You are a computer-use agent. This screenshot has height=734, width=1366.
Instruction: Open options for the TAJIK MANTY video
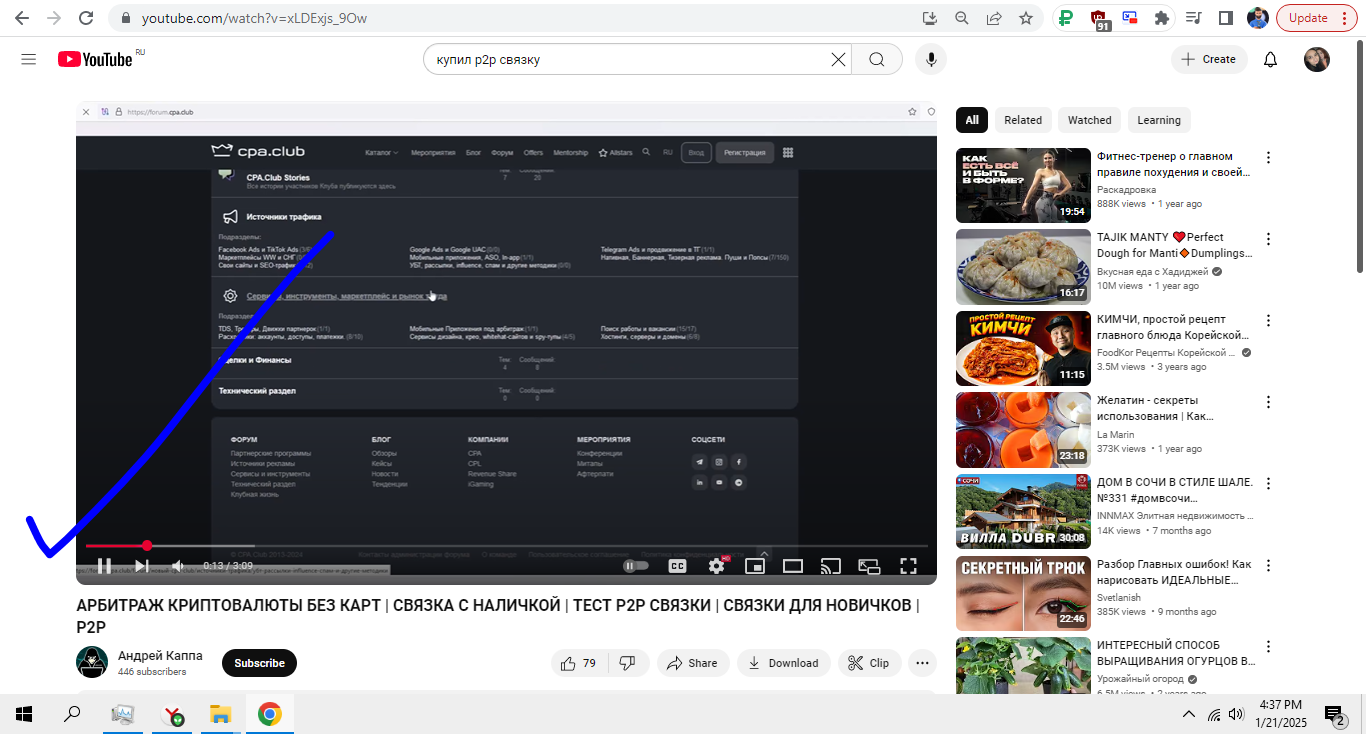point(1269,239)
